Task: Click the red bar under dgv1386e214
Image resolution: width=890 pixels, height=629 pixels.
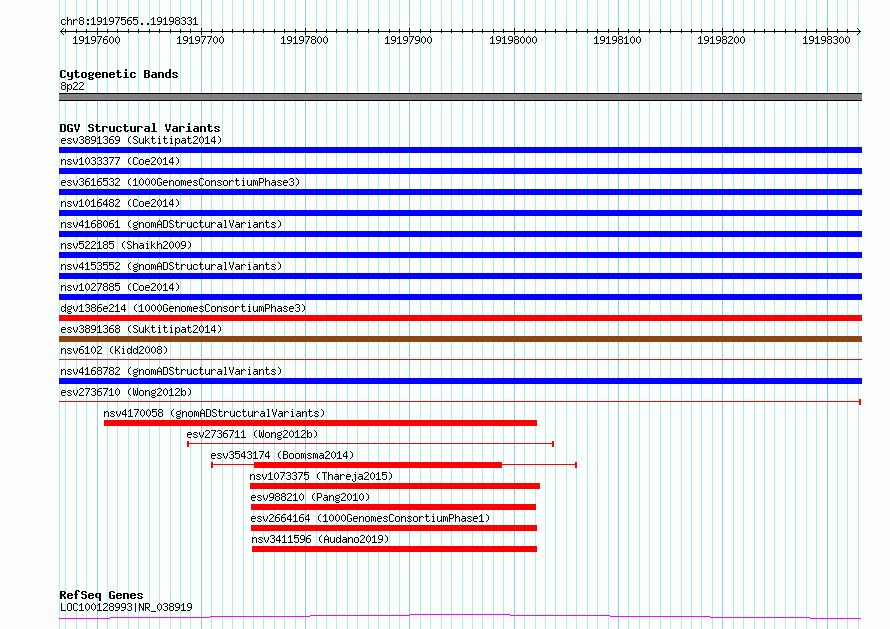Action: coord(460,318)
